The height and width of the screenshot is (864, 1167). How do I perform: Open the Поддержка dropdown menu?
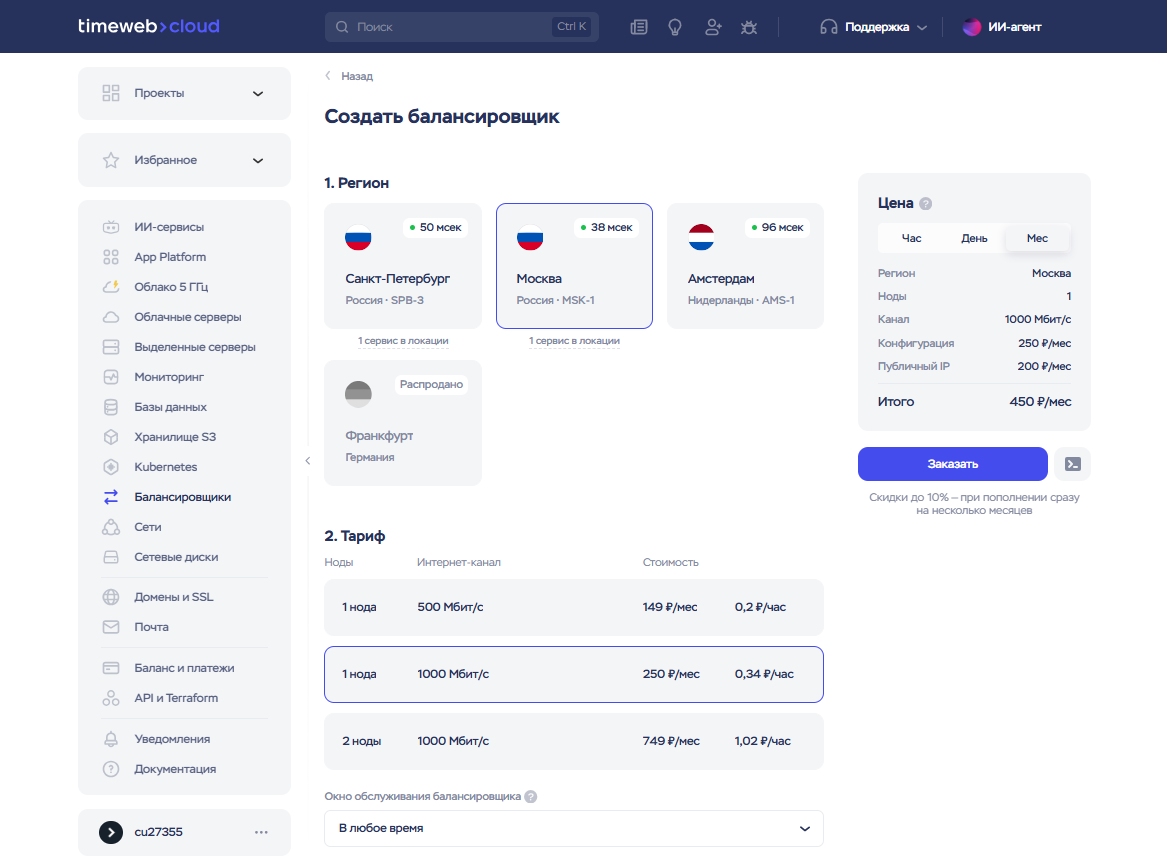click(x=873, y=27)
